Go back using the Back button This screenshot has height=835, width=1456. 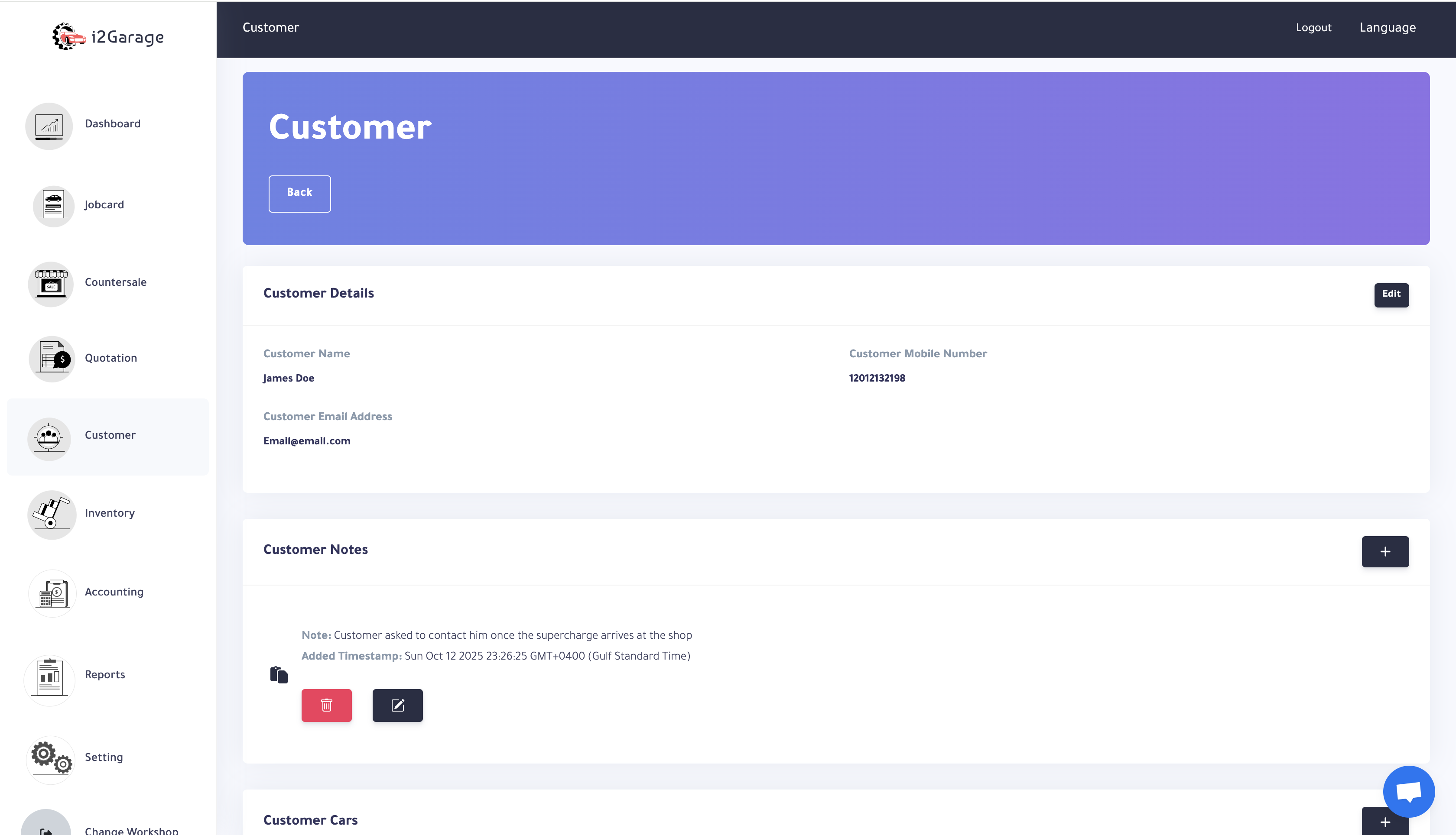(x=299, y=193)
